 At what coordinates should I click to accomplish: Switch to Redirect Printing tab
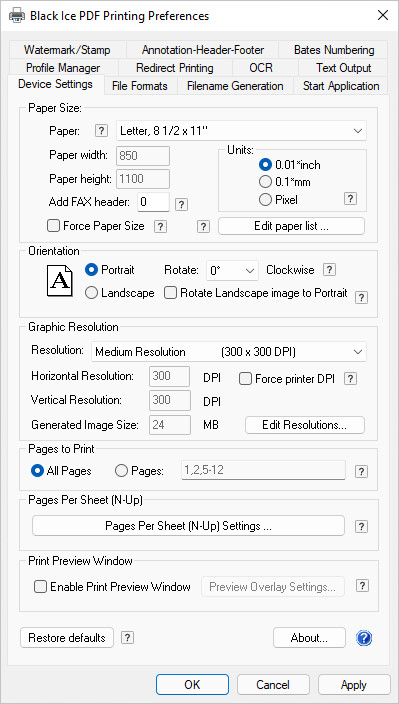click(x=175, y=68)
